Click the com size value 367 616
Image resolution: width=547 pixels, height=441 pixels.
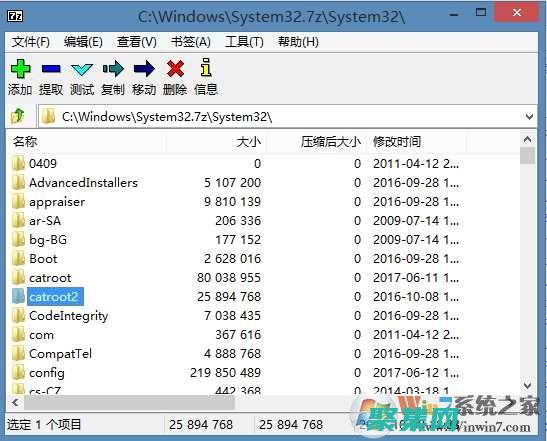coord(238,335)
